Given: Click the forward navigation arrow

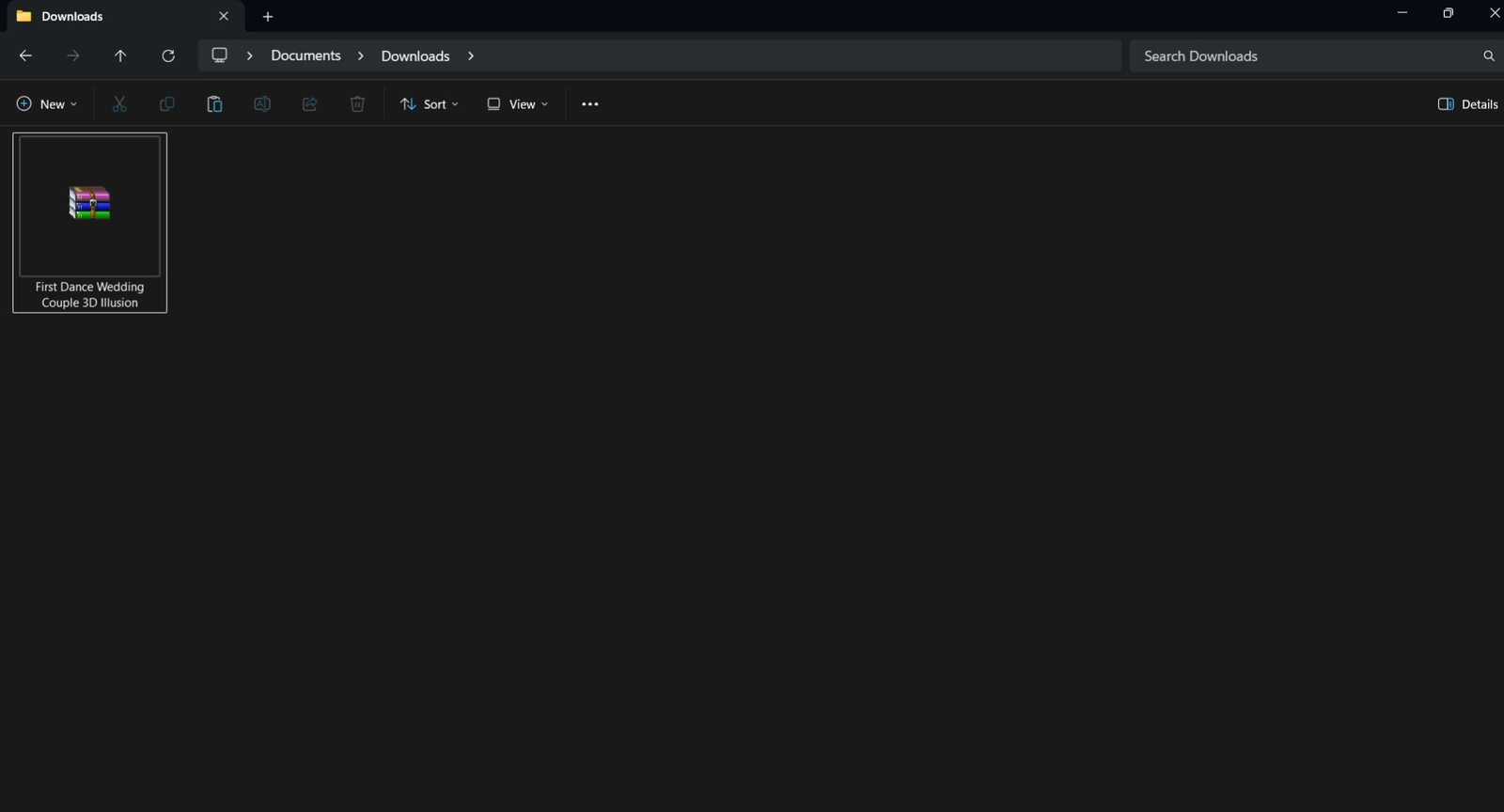Looking at the screenshot, I should tap(73, 56).
